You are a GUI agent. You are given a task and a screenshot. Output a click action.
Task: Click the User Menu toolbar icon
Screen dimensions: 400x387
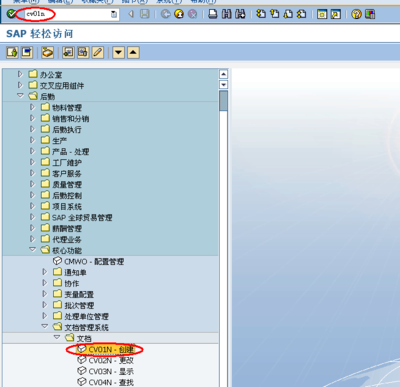(x=12, y=52)
